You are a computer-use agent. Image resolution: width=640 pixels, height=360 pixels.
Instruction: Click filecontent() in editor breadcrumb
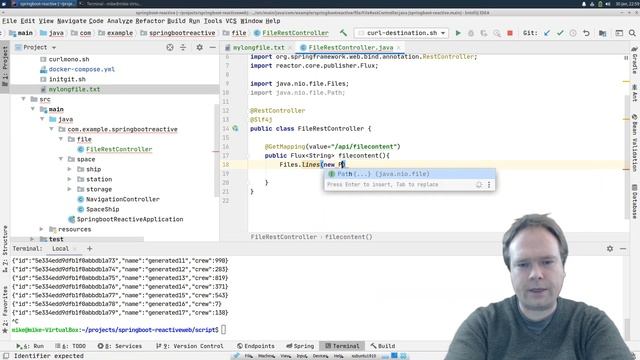click(349, 237)
